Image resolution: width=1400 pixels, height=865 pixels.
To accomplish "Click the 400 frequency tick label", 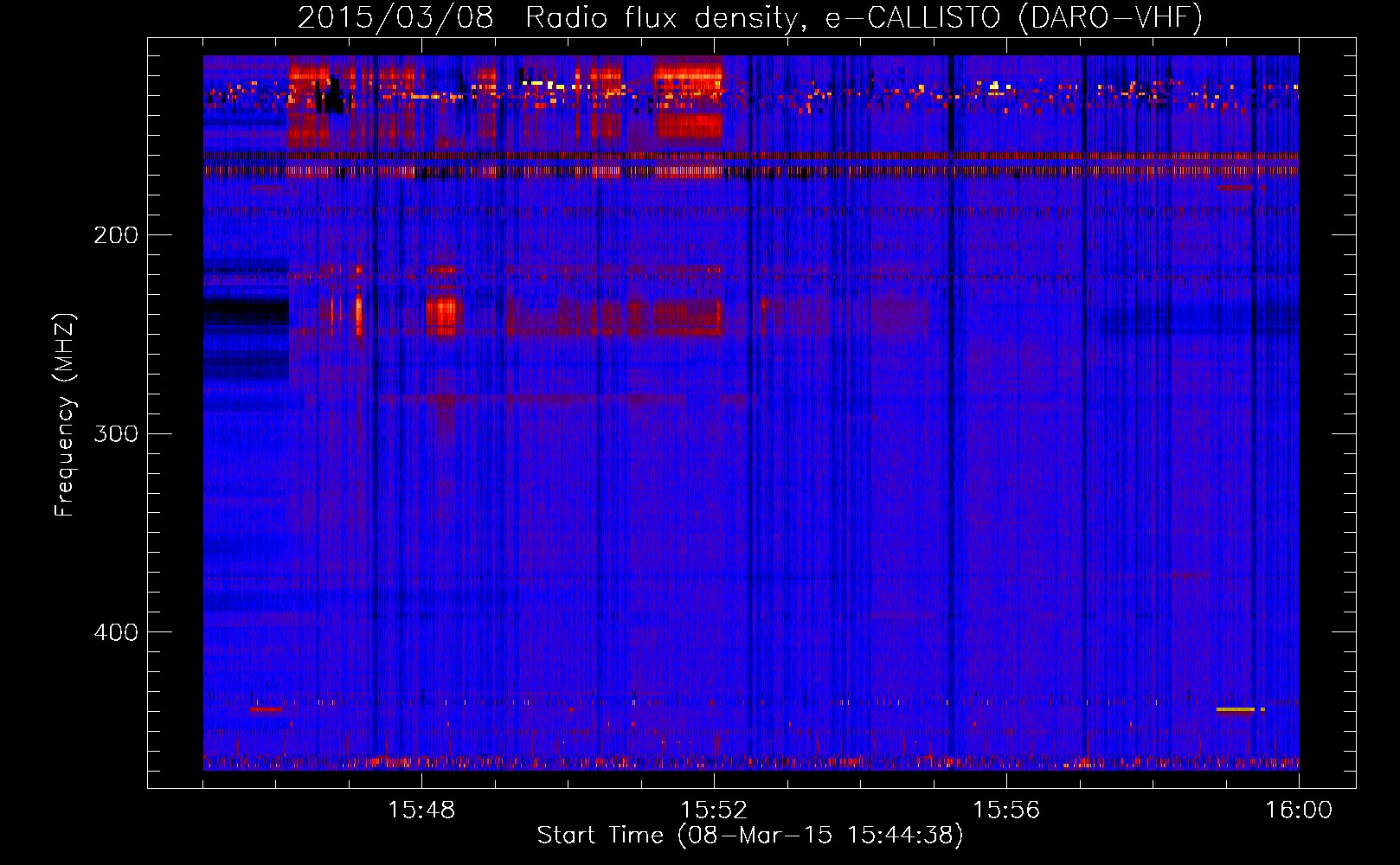I will [116, 632].
